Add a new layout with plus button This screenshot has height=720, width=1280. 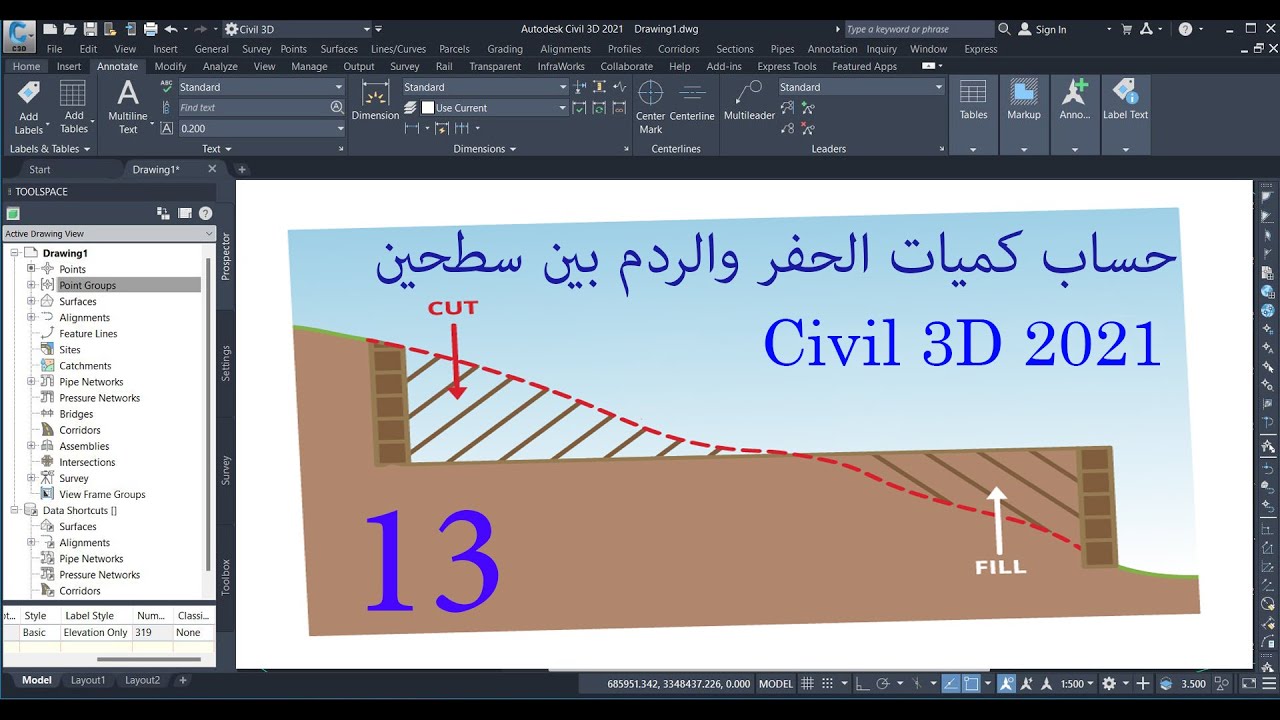(x=182, y=680)
